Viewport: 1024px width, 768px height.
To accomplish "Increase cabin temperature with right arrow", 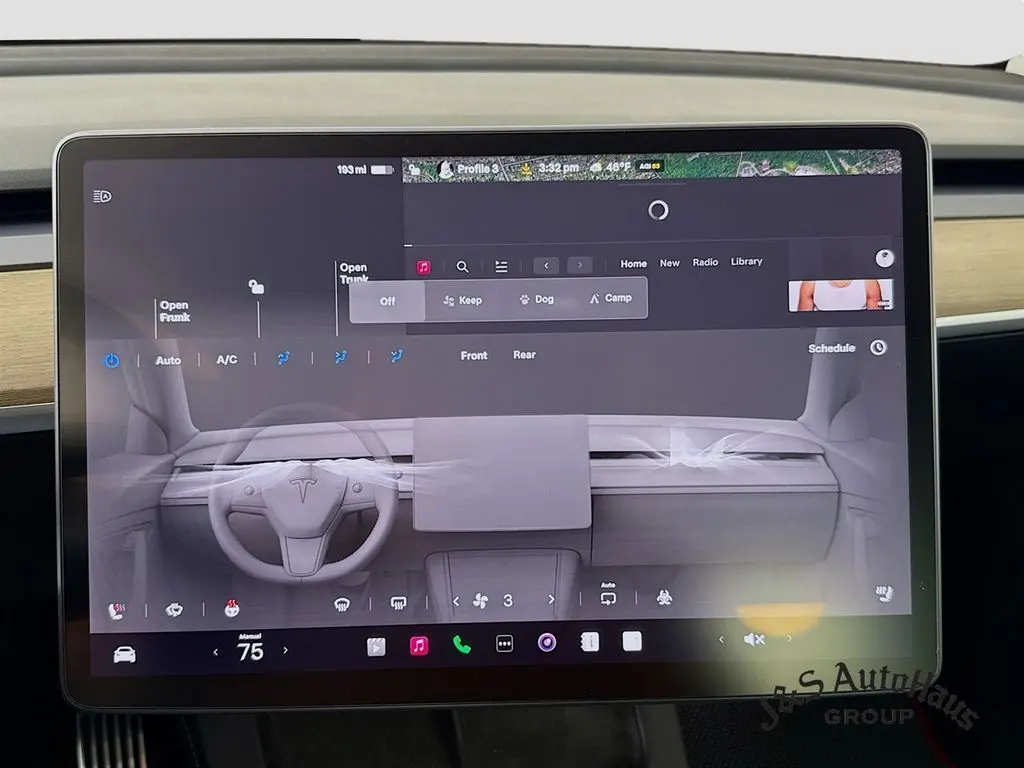I will (x=285, y=650).
